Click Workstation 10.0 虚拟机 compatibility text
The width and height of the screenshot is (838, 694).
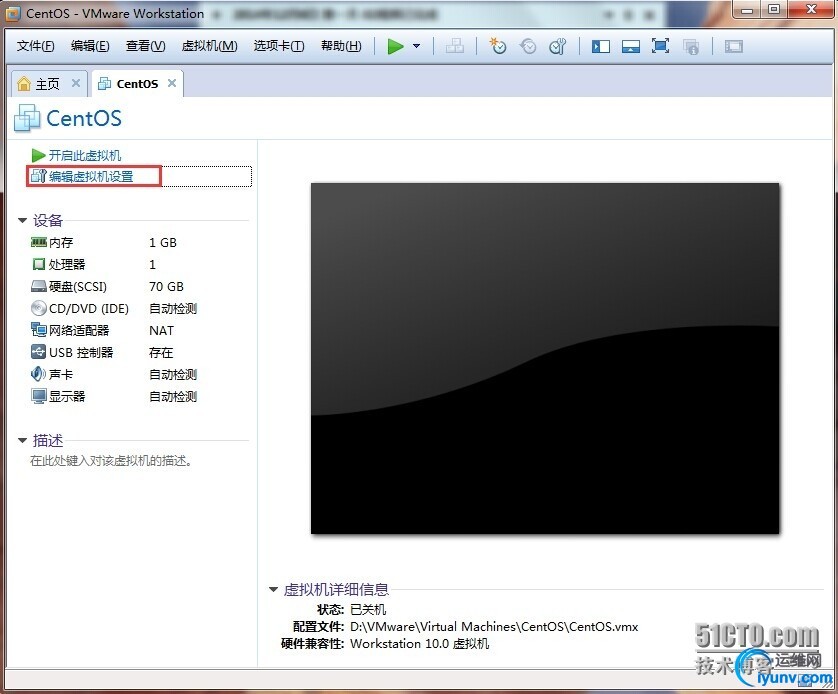420,644
